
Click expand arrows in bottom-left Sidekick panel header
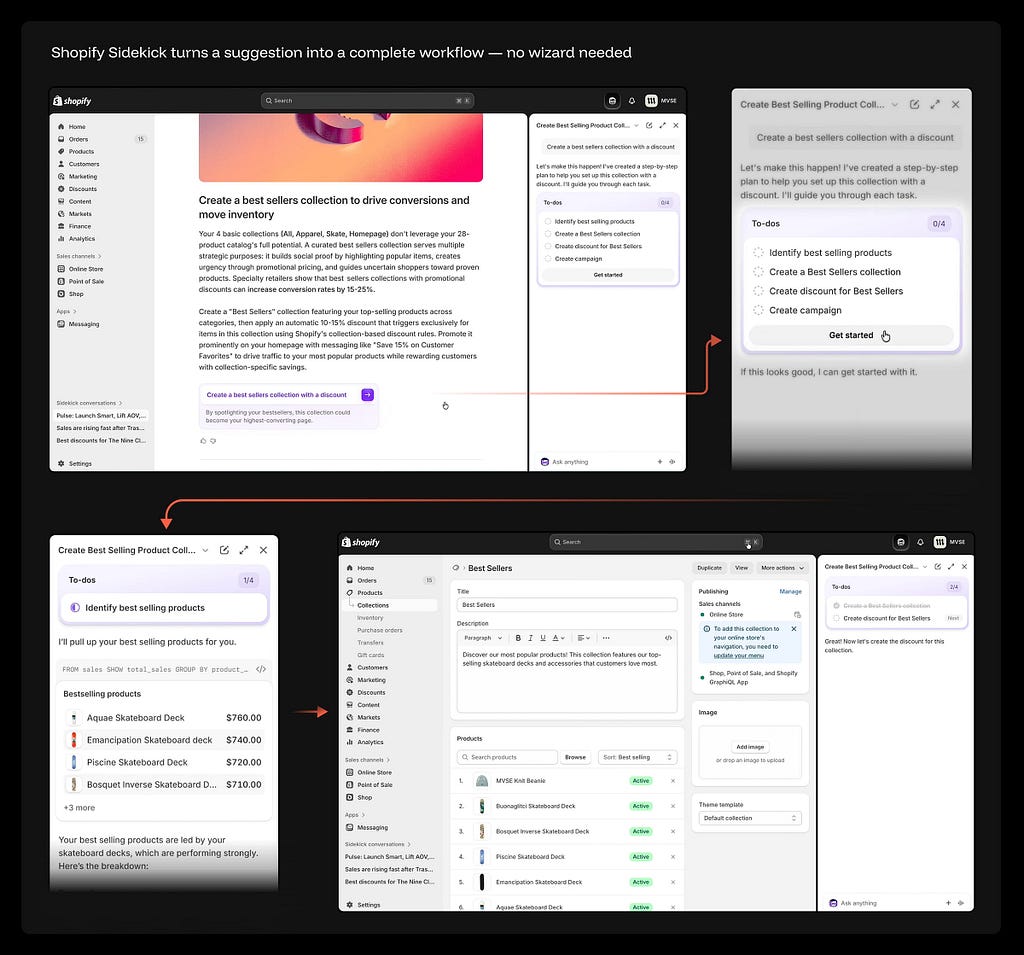pos(244,550)
